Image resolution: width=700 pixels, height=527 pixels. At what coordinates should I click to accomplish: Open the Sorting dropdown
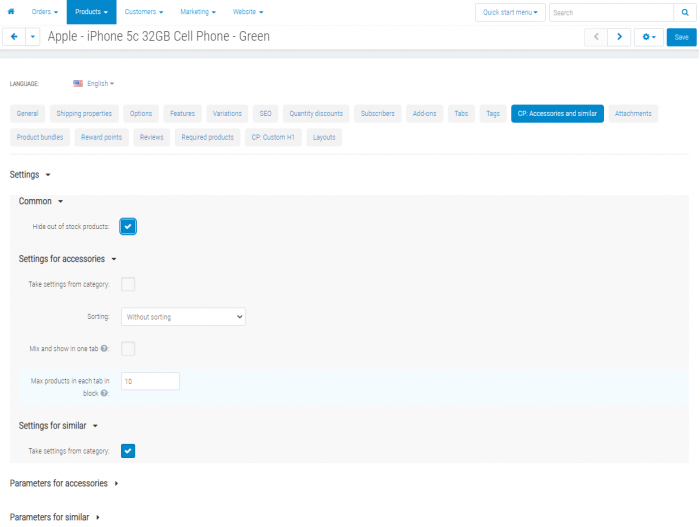point(183,317)
